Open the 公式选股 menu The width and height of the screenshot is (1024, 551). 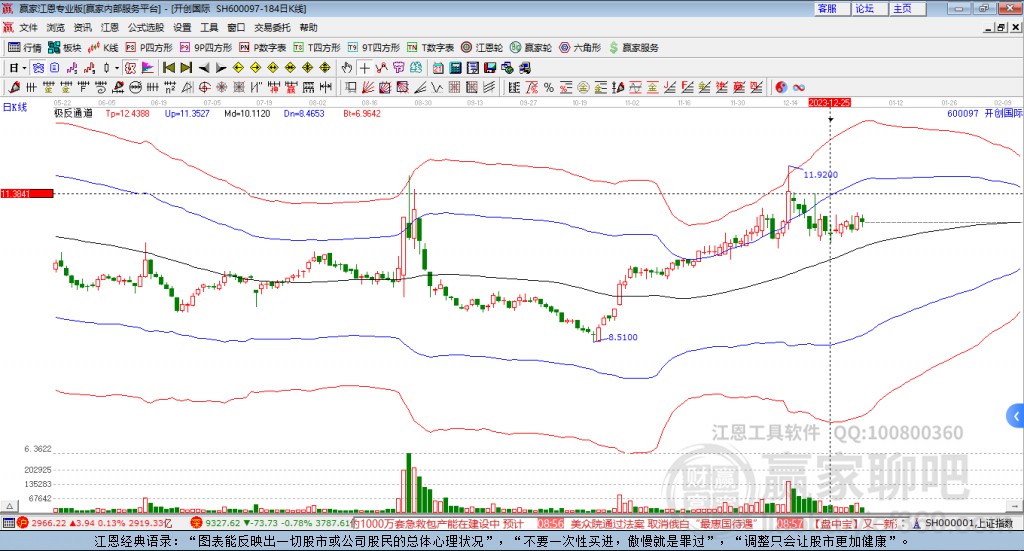tap(146, 27)
